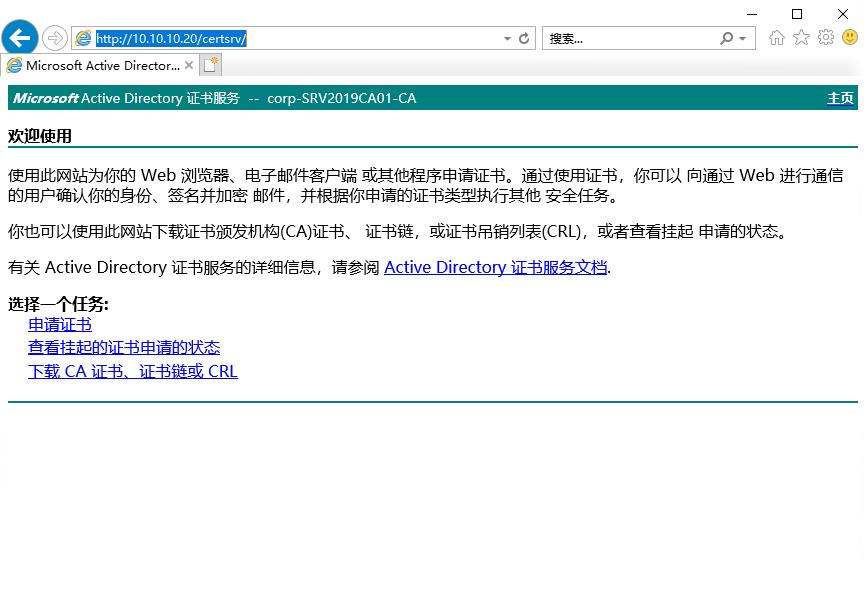866x591 pixels.
Task: Click the forward navigation arrow
Action: [56, 38]
